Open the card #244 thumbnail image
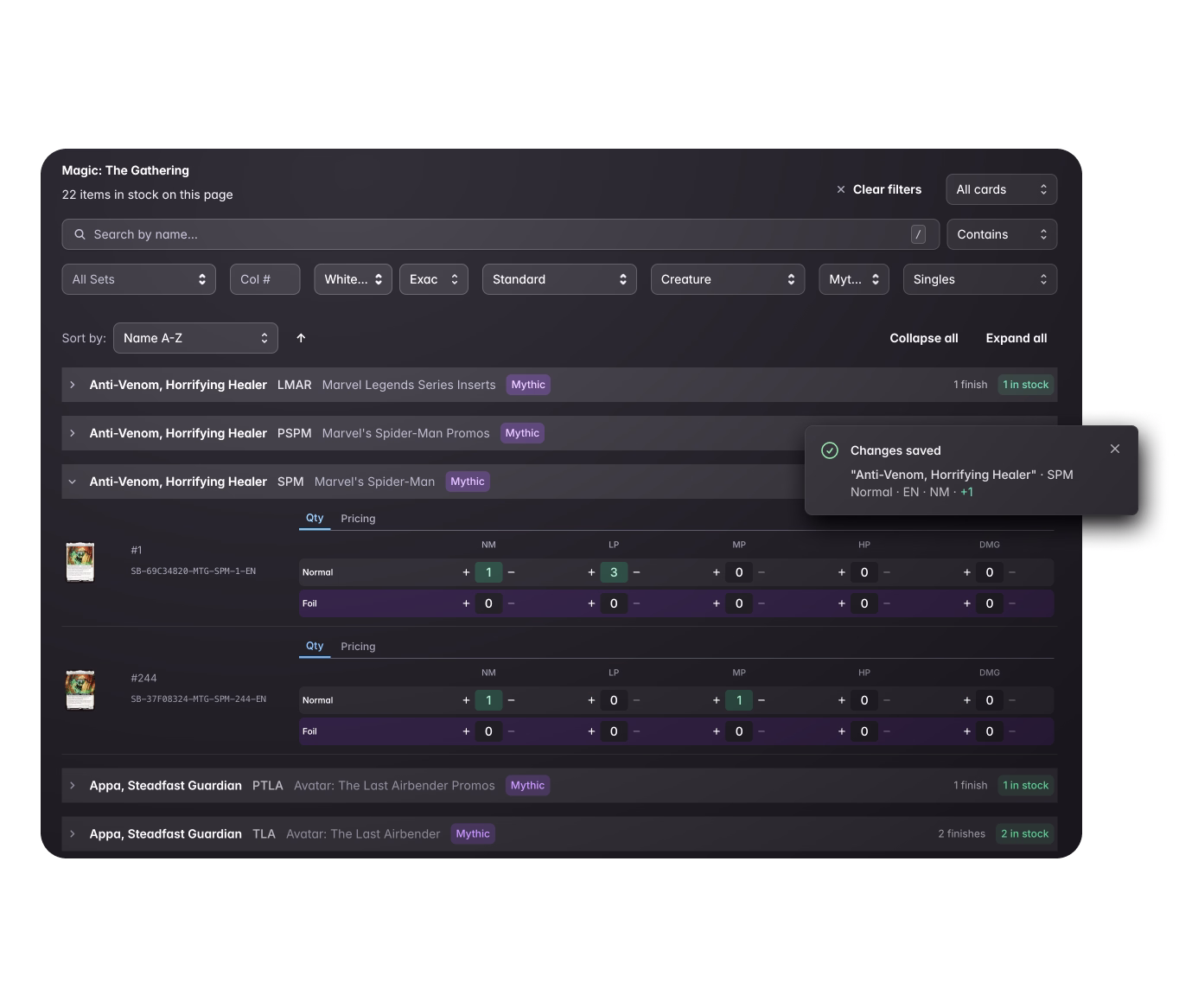 (80, 690)
